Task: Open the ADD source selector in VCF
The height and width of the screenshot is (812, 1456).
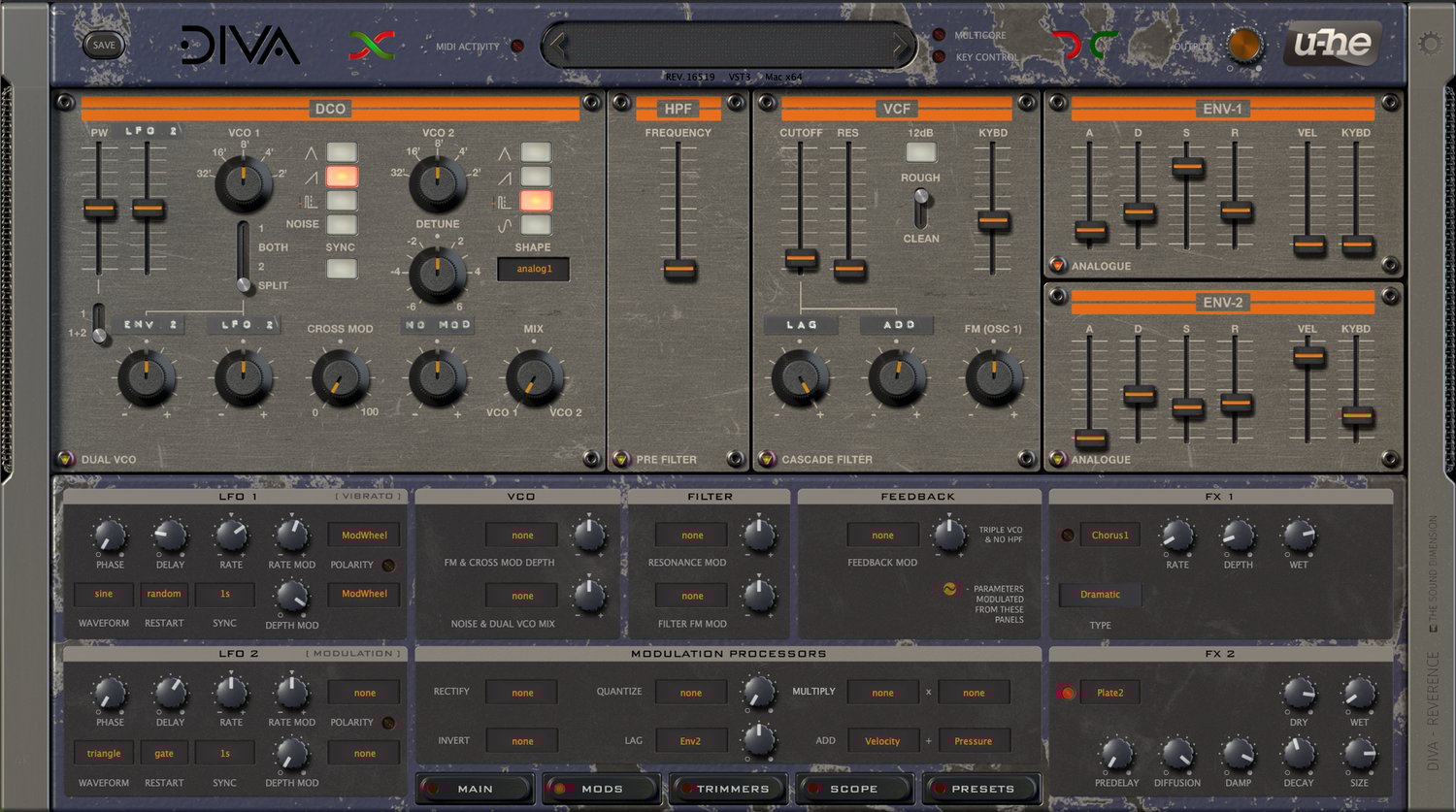Action: [898, 325]
